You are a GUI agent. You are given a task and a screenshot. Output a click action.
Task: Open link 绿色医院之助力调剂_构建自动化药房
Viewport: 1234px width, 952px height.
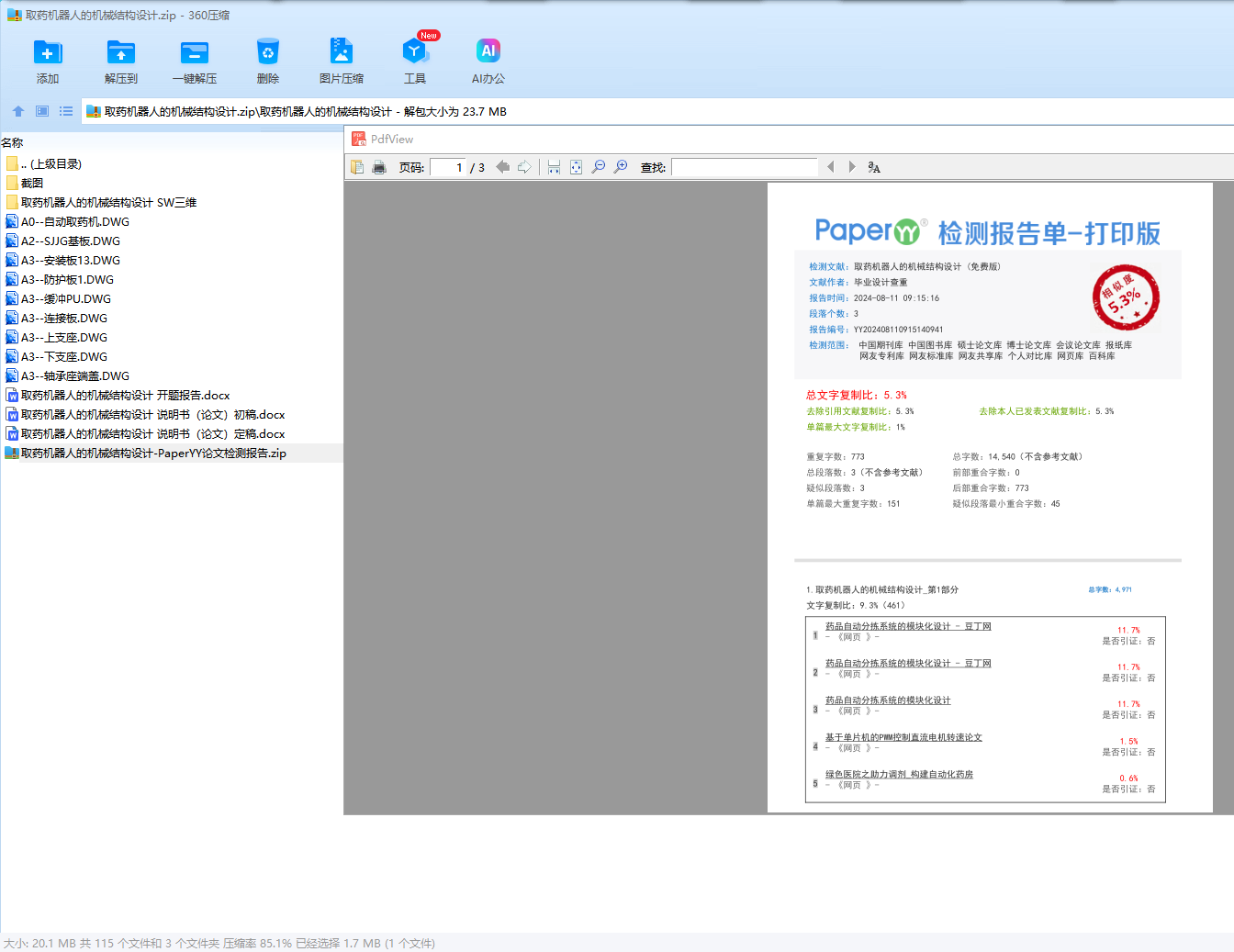coord(899,774)
